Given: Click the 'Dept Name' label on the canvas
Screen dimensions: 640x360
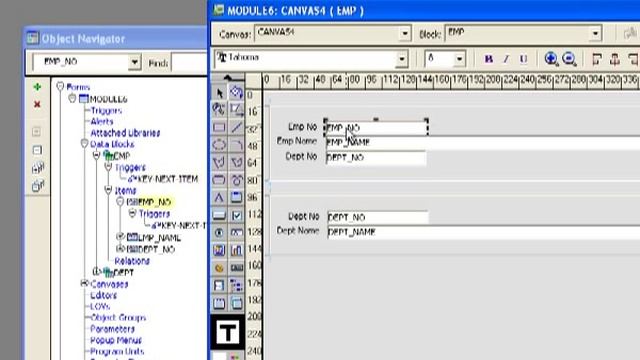Looking at the screenshot, I should [298, 231].
